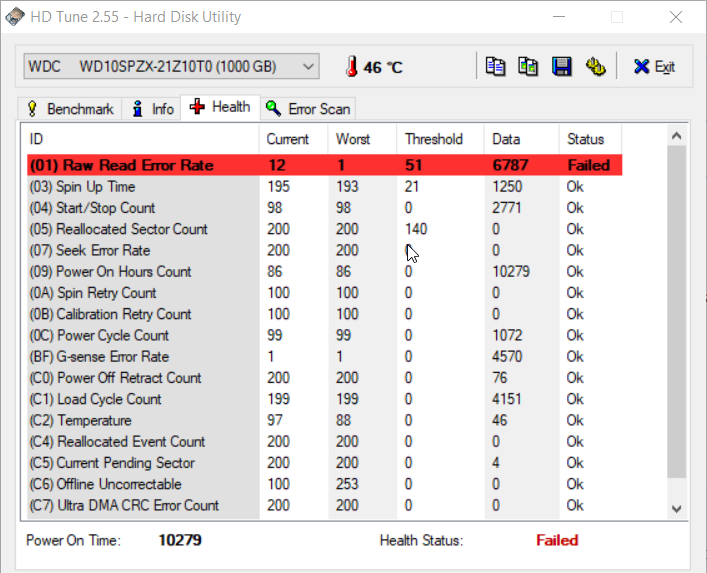707x573 pixels.
Task: Select the Reallocated Sector Count row
Action: 325,229
